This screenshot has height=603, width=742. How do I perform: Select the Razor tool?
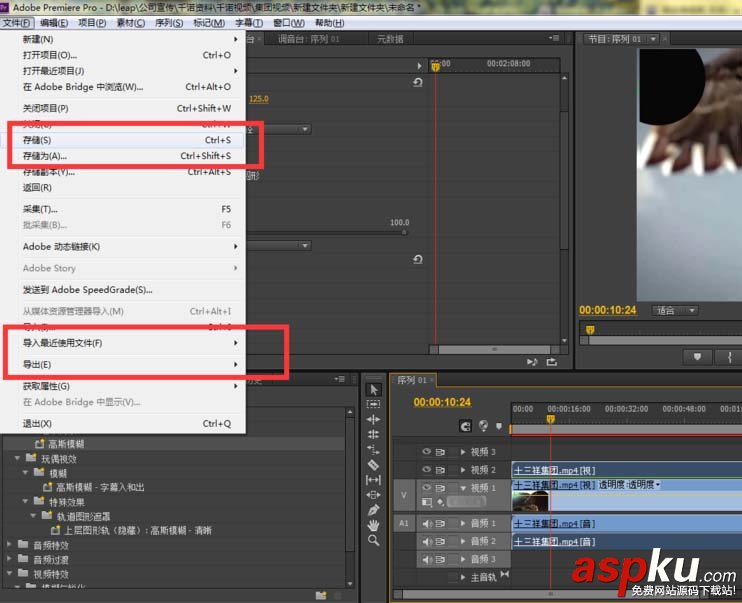[x=373, y=465]
